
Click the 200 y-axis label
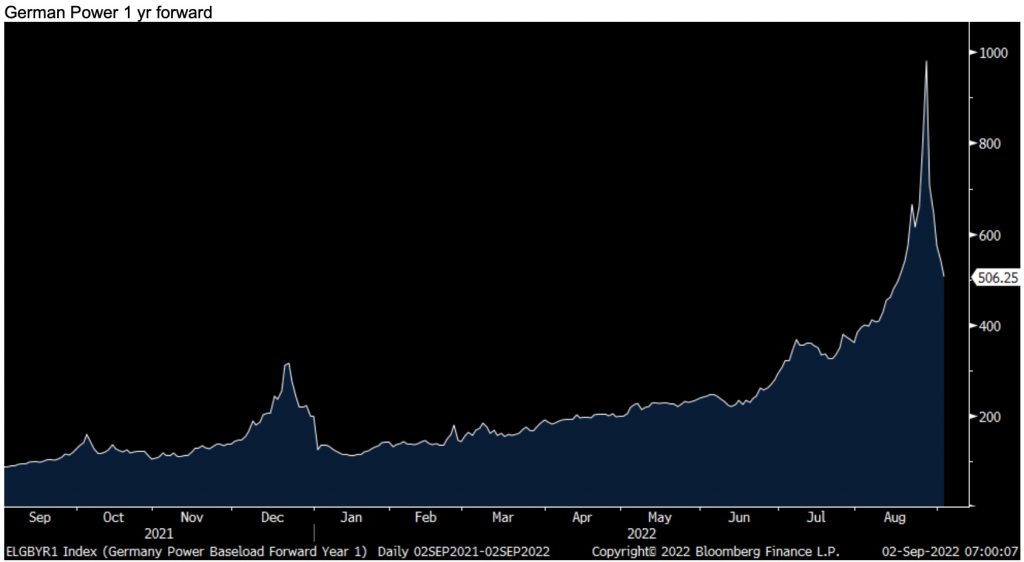(x=990, y=417)
